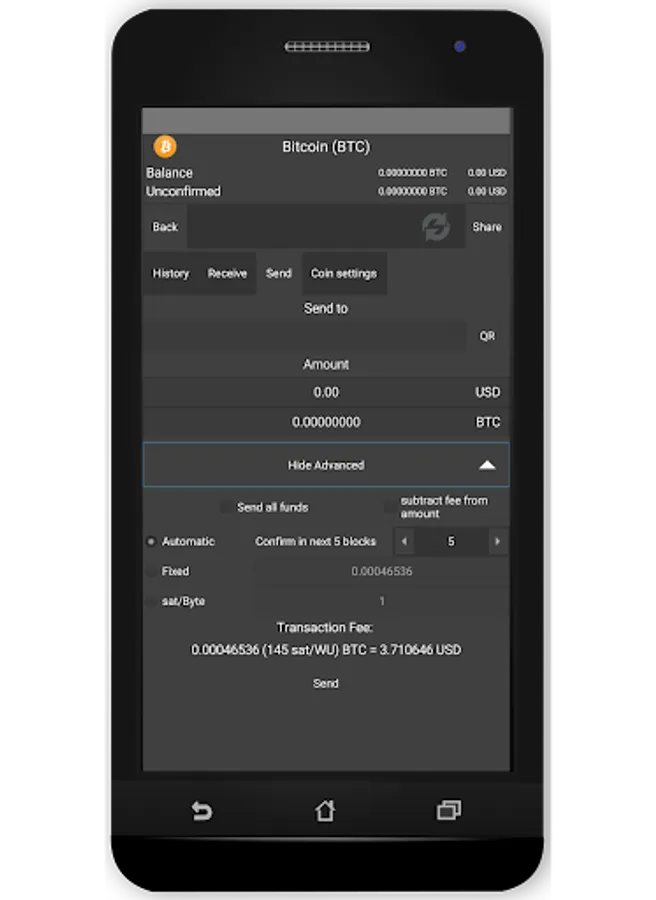The width and height of the screenshot is (656, 900).
Task: Edit the USD amount field showing 0.00
Action: point(326,392)
